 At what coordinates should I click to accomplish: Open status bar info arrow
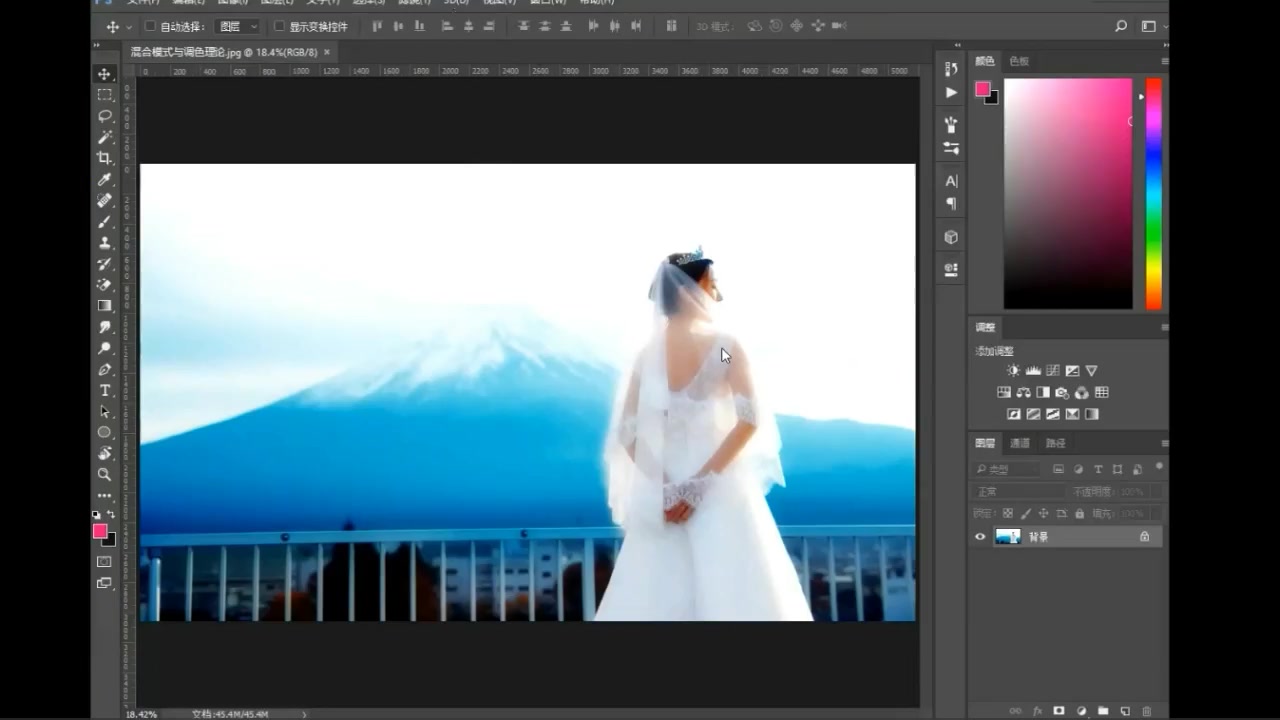coord(304,714)
